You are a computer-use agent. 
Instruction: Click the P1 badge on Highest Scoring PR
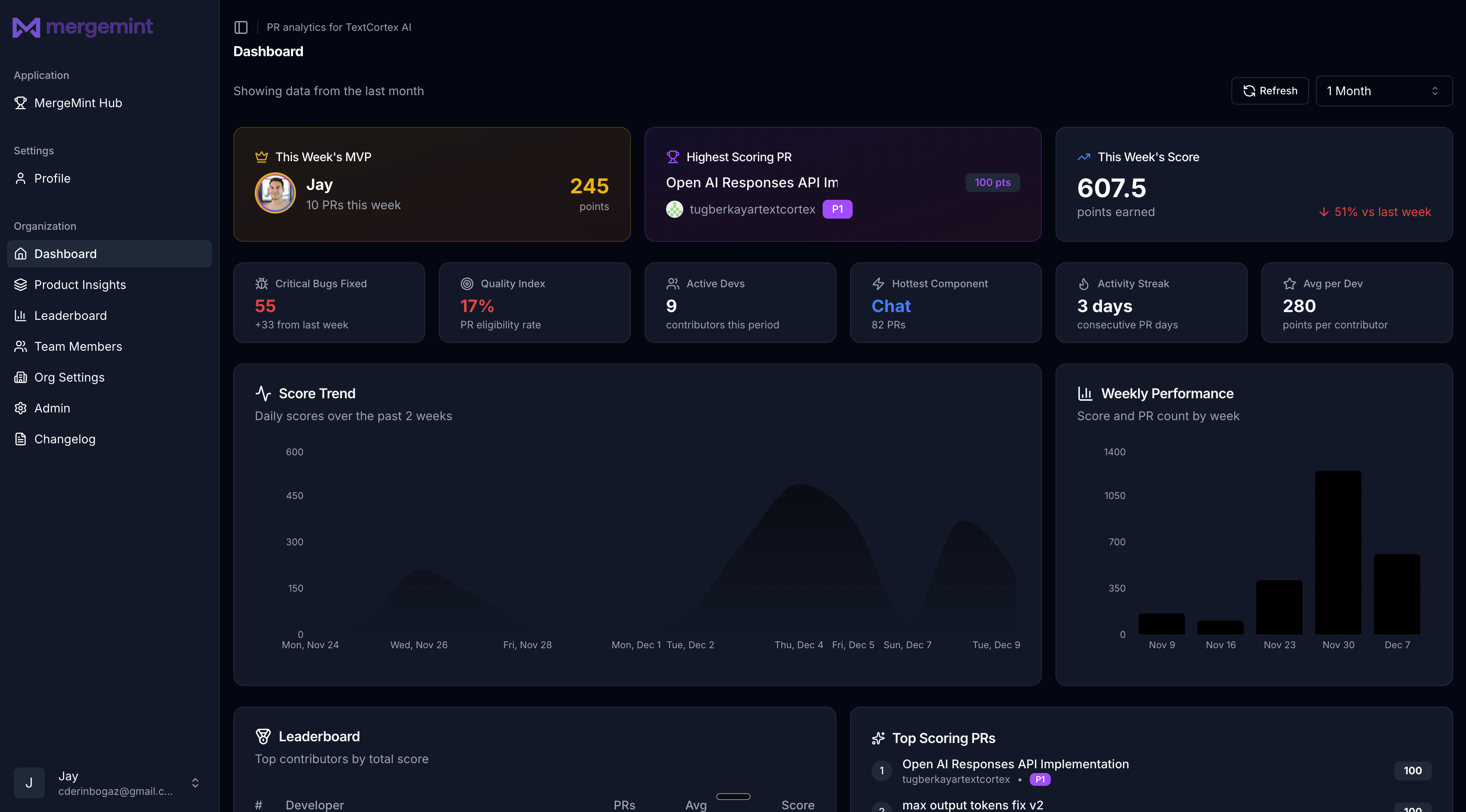[836, 209]
